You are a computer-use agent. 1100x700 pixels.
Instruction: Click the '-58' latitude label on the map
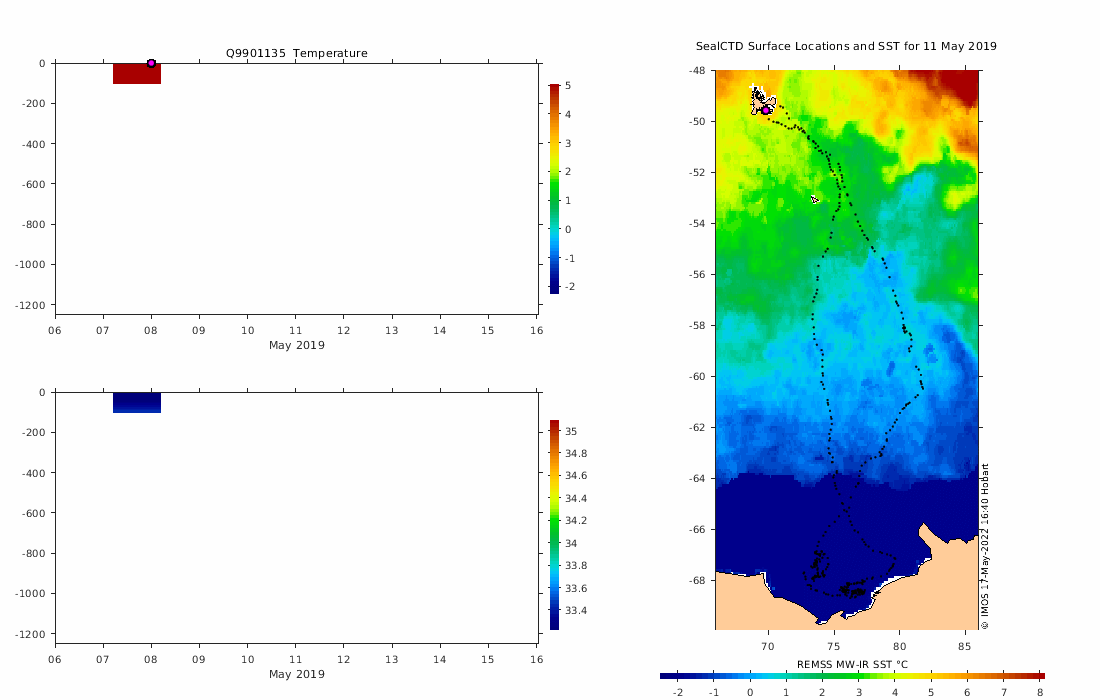pos(697,325)
